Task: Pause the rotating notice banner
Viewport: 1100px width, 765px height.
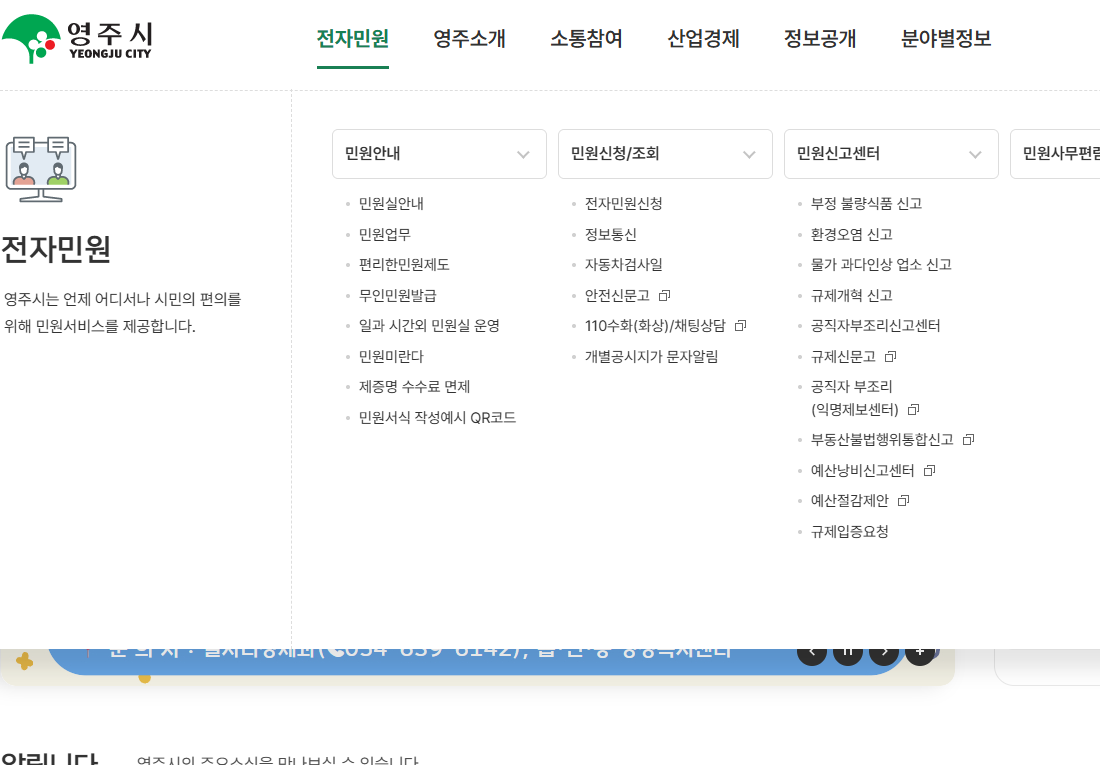Action: [x=847, y=650]
